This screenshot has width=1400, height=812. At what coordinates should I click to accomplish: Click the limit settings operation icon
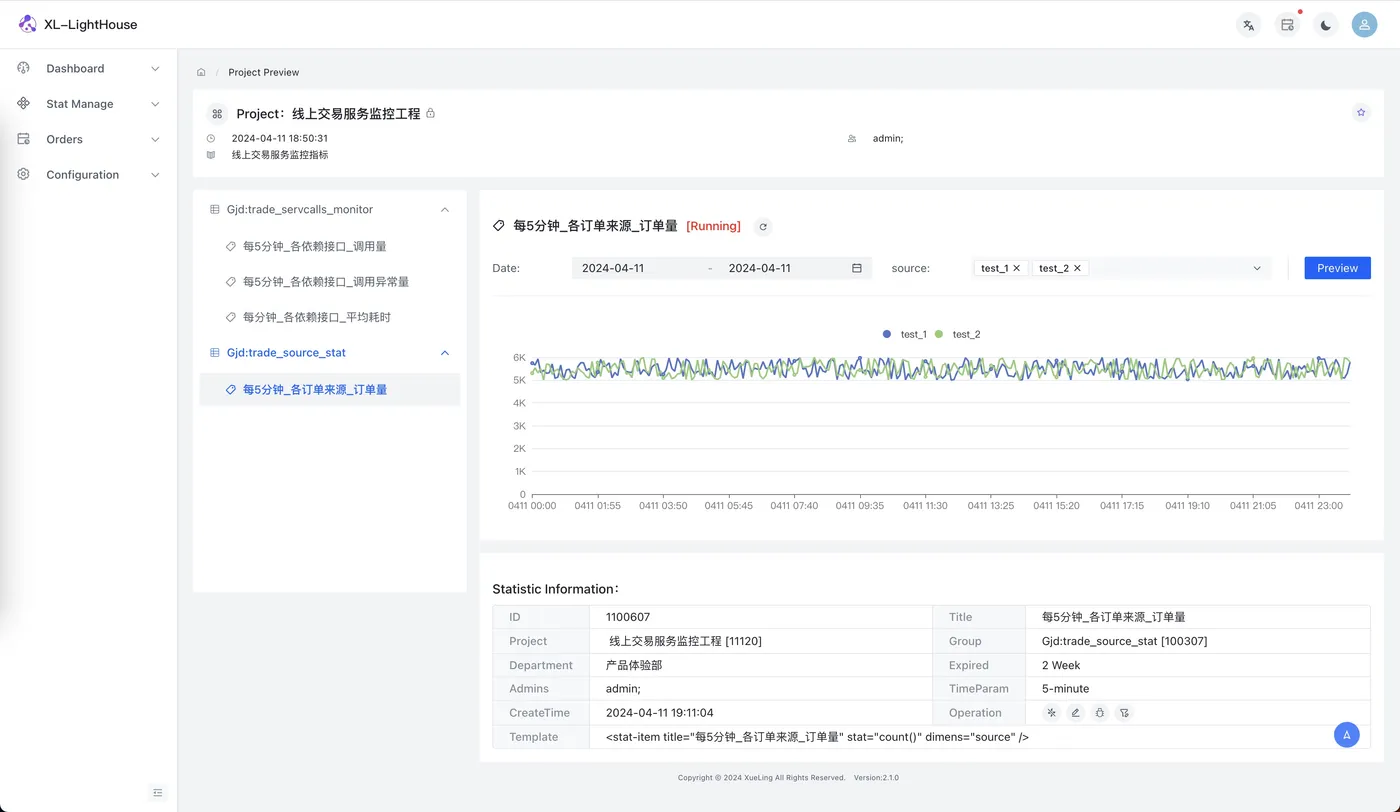pos(1051,713)
